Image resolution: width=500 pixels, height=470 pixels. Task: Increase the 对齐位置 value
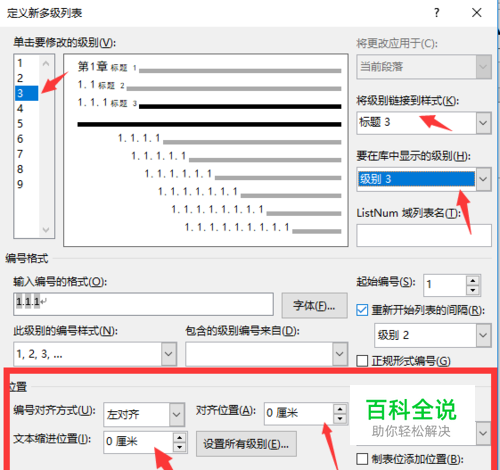coord(340,409)
